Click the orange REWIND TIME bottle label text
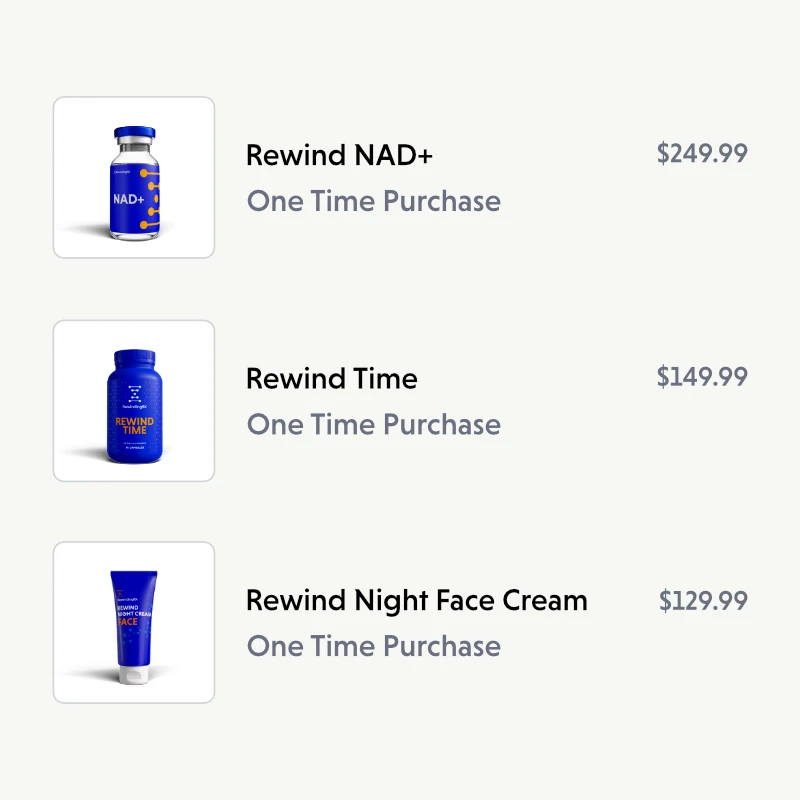 coord(134,428)
